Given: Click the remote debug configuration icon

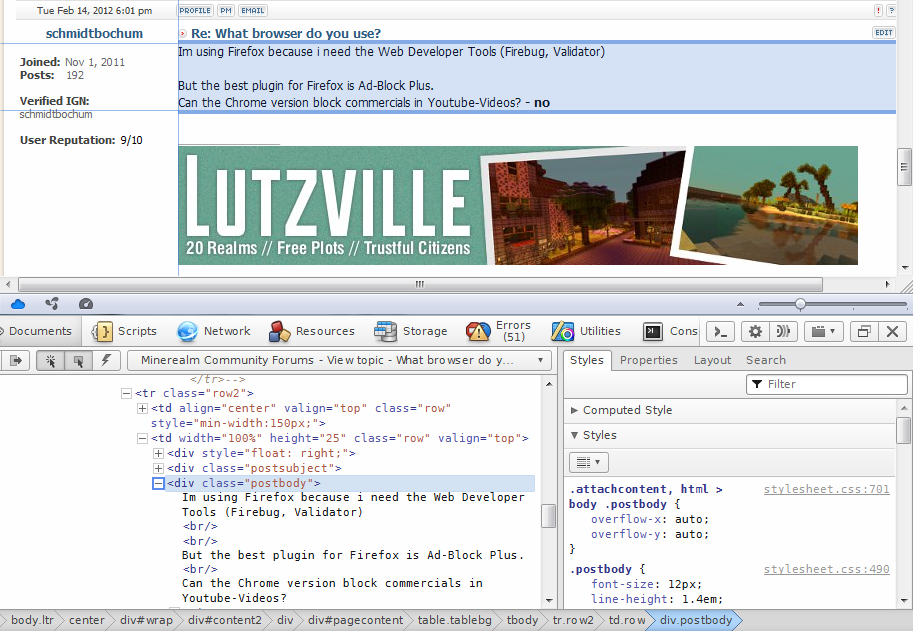Looking at the screenshot, I should point(783,332).
